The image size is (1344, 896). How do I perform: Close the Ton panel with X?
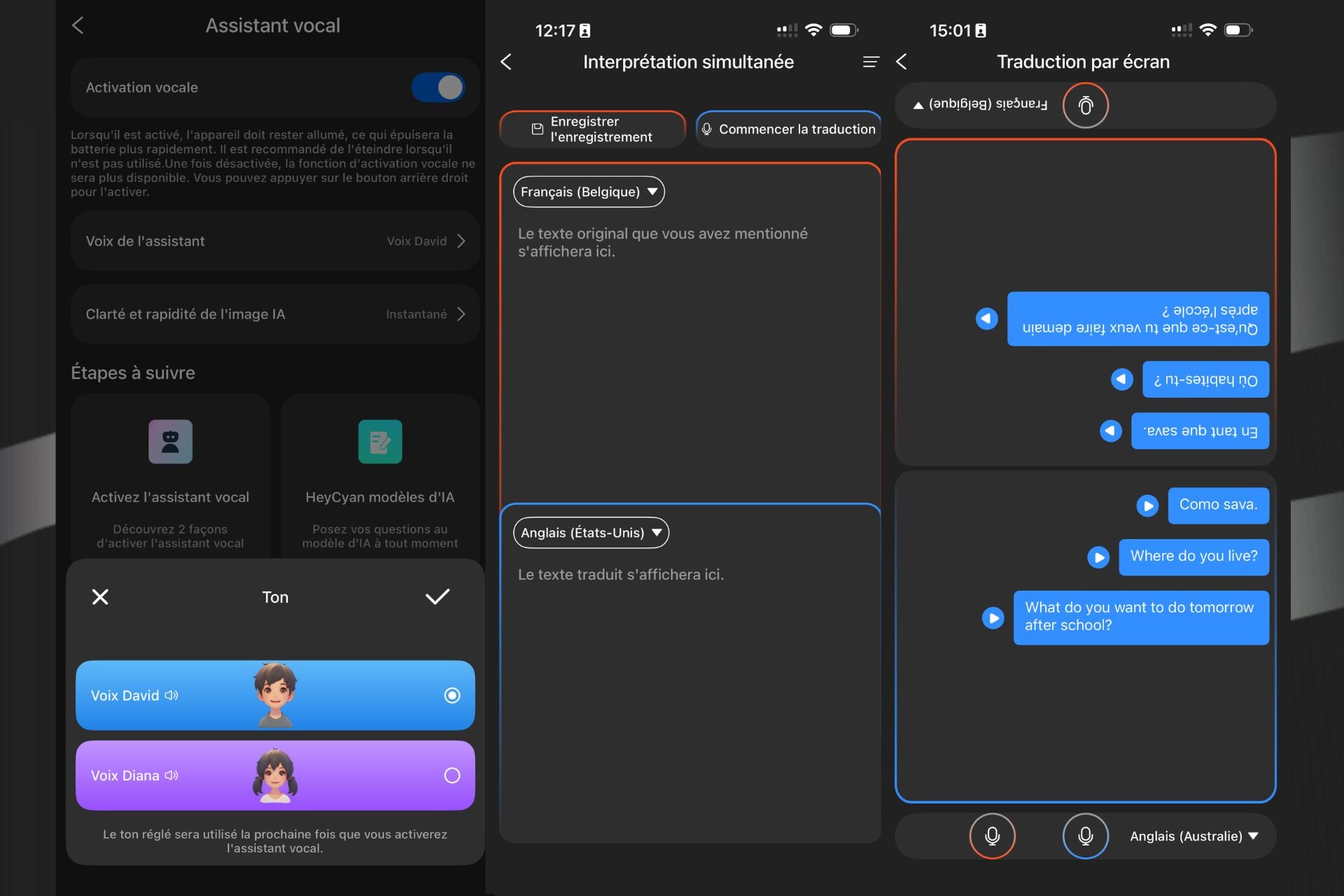(100, 596)
